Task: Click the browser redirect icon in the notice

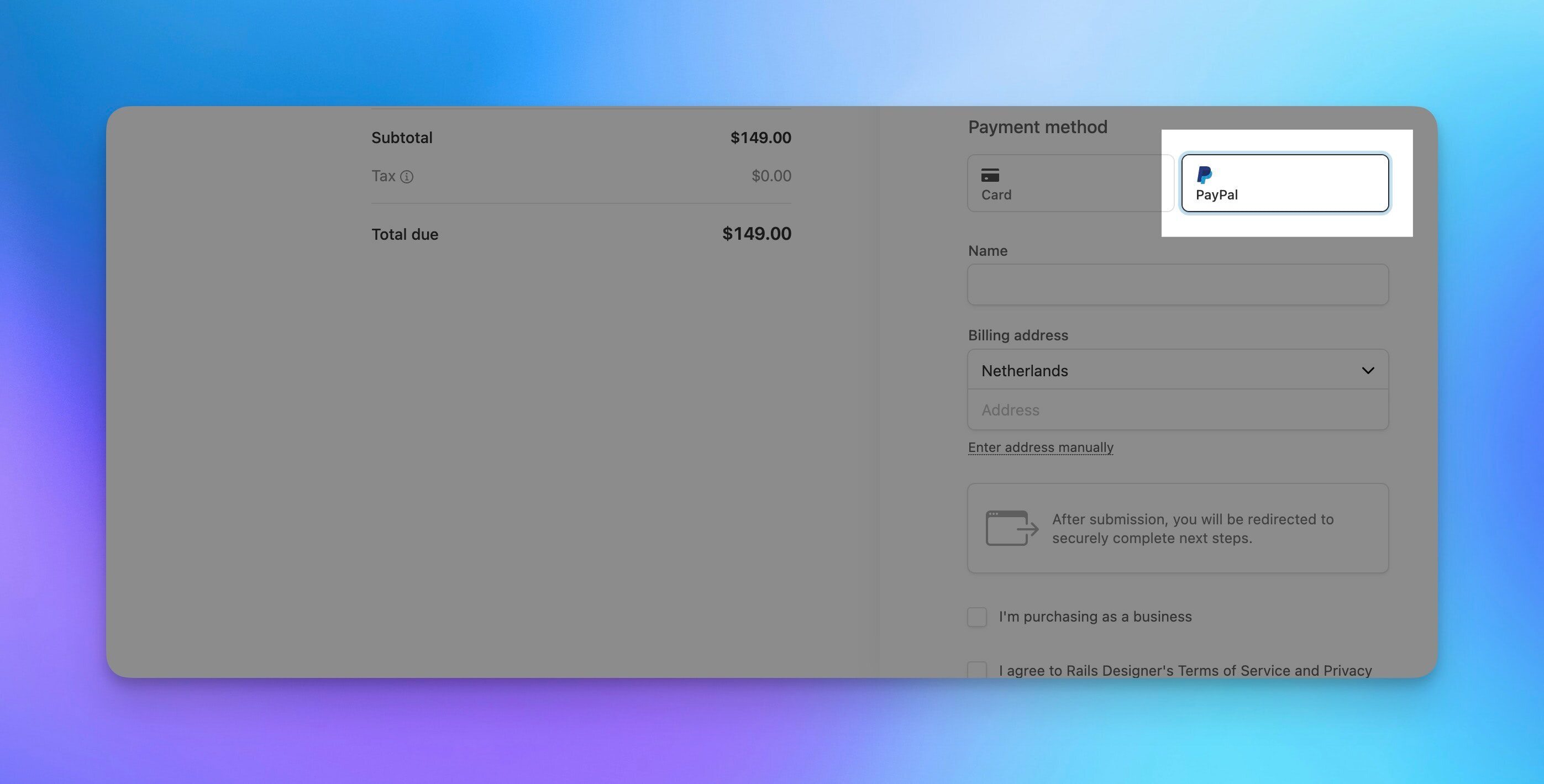Action: click(x=1011, y=528)
